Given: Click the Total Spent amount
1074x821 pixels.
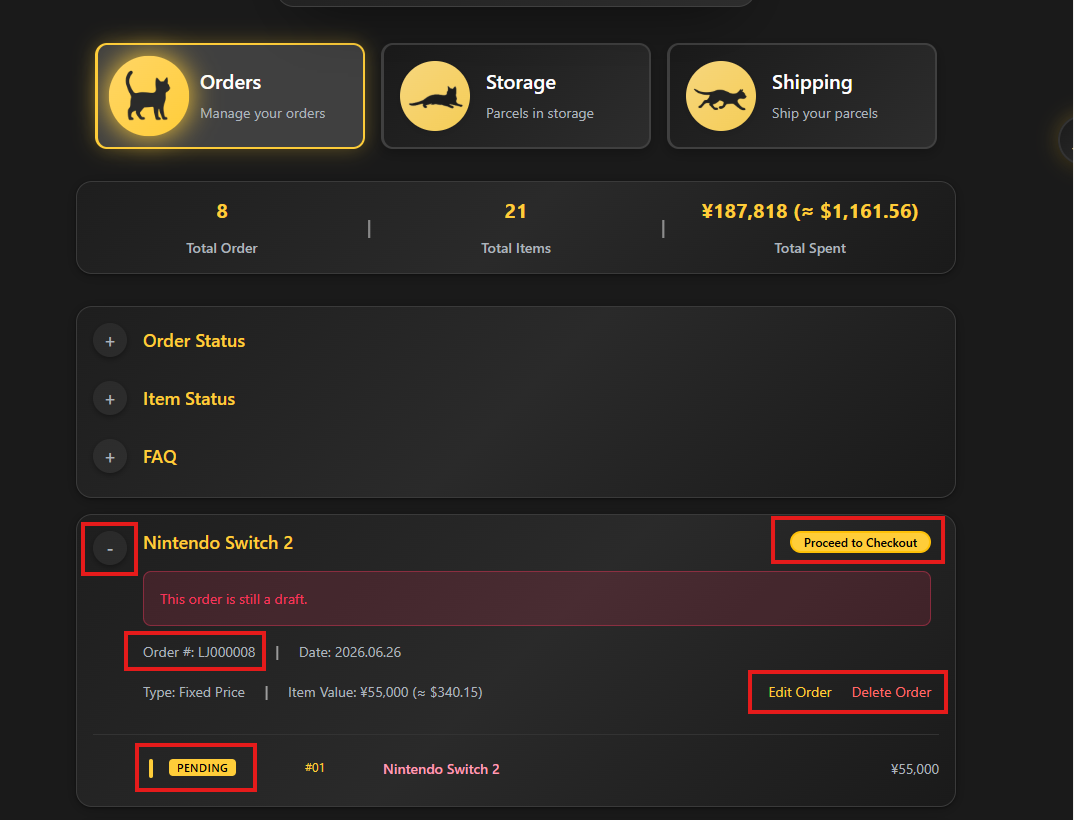Looking at the screenshot, I should tap(810, 211).
